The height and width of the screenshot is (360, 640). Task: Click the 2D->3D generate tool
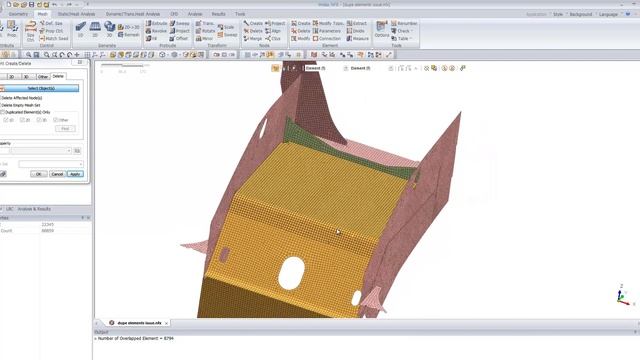click(x=129, y=27)
